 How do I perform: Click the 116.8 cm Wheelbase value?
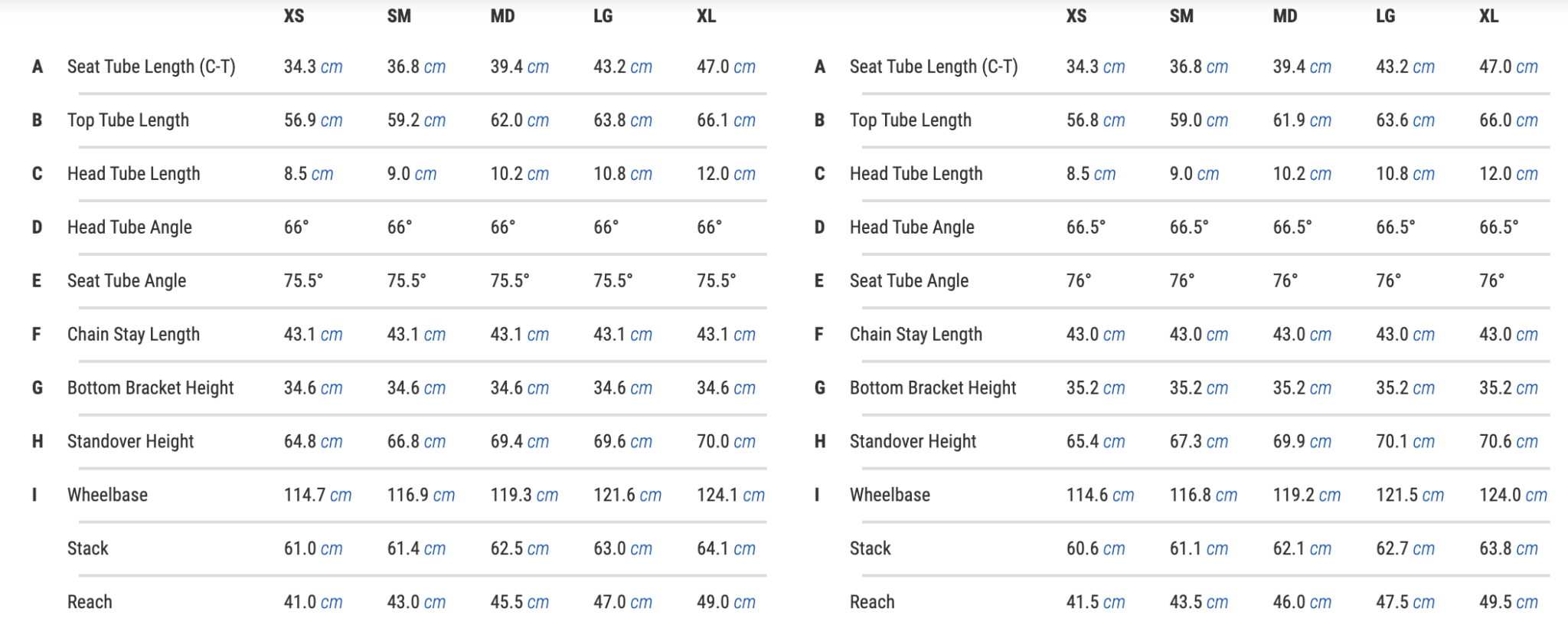click(1203, 496)
